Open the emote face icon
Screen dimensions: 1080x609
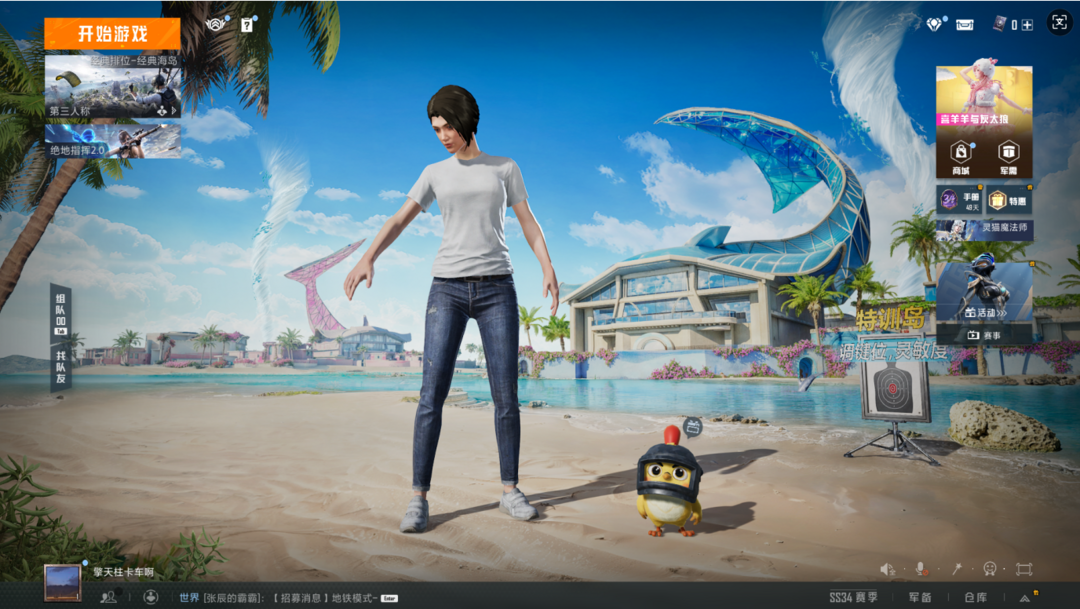point(990,568)
